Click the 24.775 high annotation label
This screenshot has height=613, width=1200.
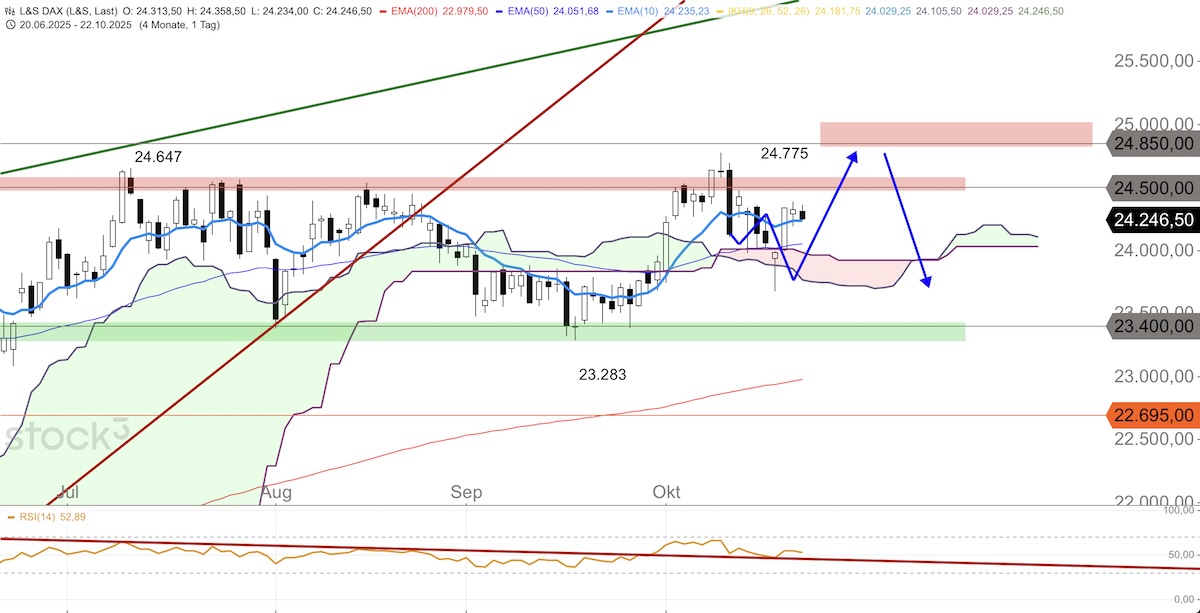pos(784,154)
